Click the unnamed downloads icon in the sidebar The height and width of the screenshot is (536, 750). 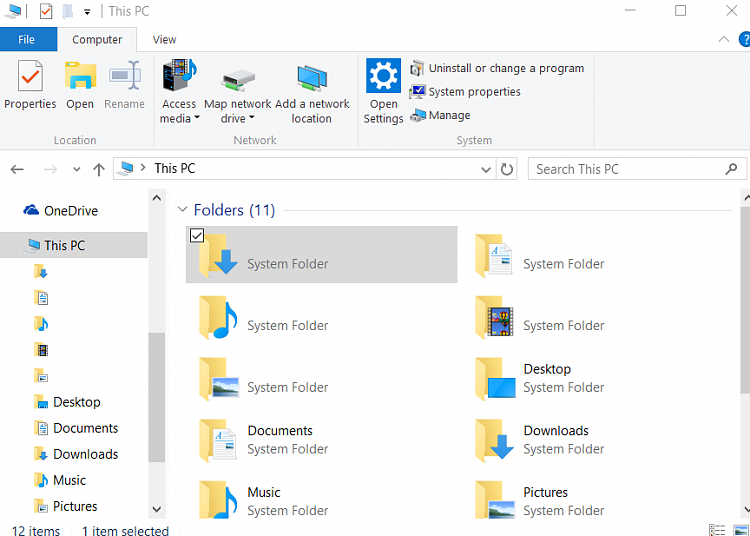41,272
